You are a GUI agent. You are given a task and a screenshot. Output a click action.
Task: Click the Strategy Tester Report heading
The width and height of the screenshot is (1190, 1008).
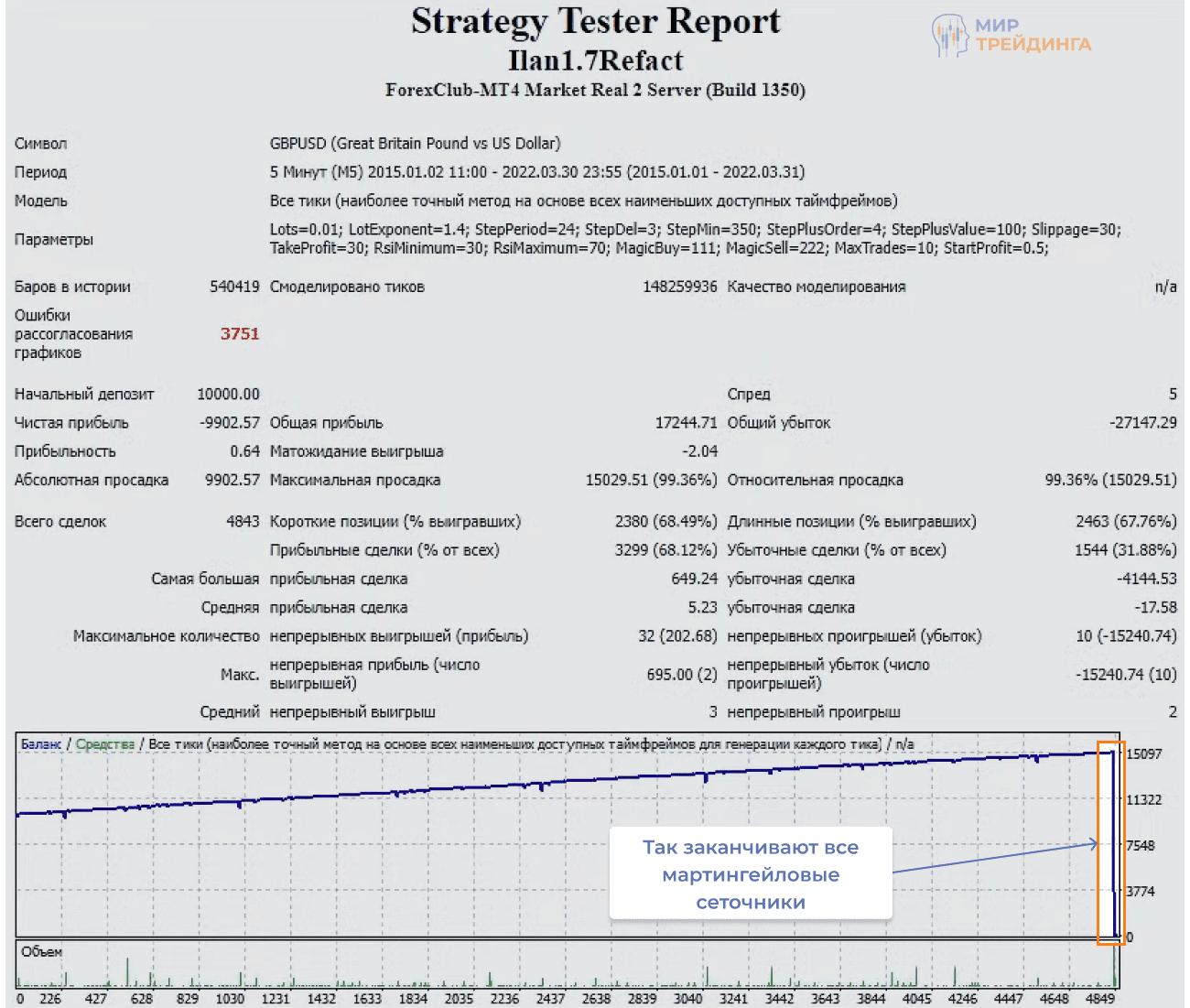pyautogui.click(x=595, y=21)
